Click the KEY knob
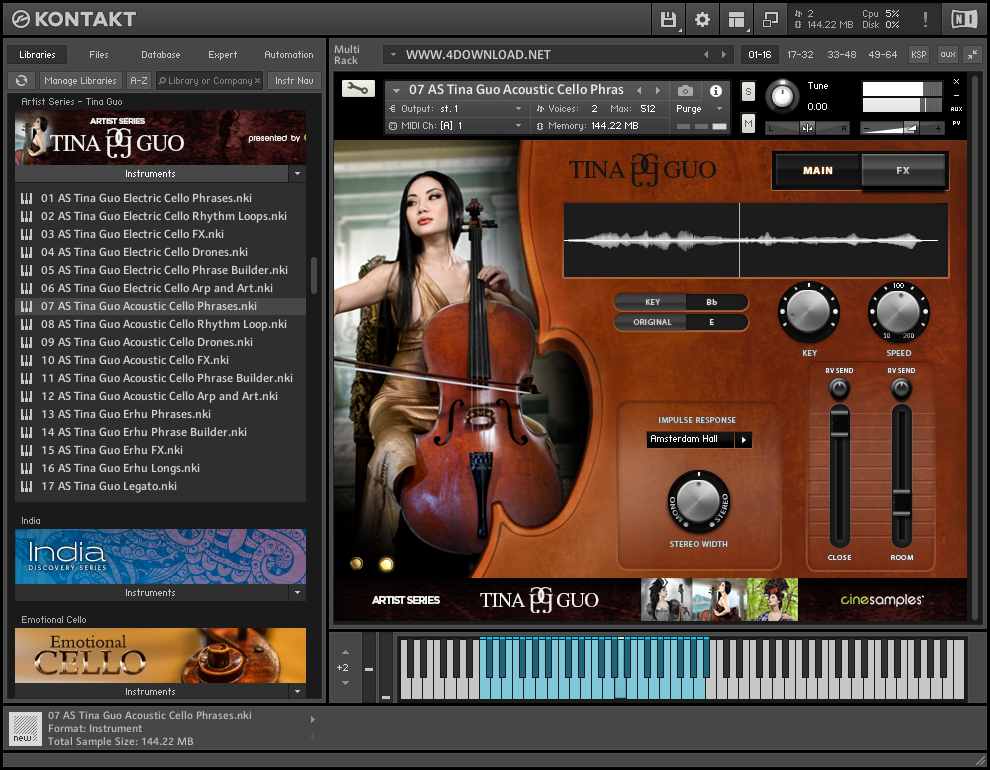Image resolution: width=990 pixels, height=770 pixels. point(809,312)
